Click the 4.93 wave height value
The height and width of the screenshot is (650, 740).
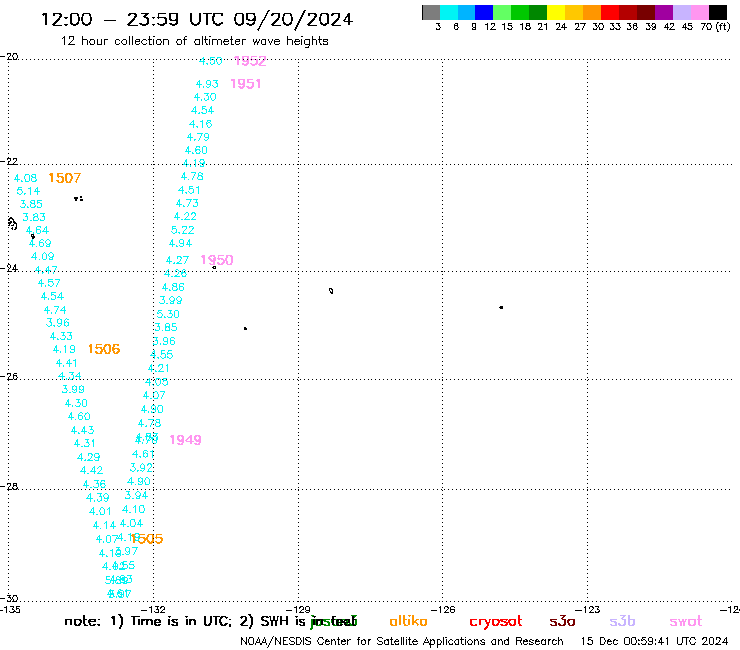click(207, 84)
